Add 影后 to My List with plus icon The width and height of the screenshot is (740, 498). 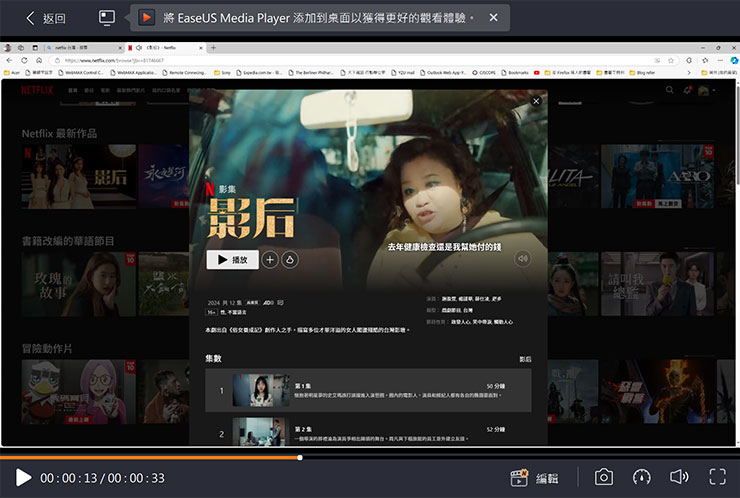pyautogui.click(x=269, y=260)
